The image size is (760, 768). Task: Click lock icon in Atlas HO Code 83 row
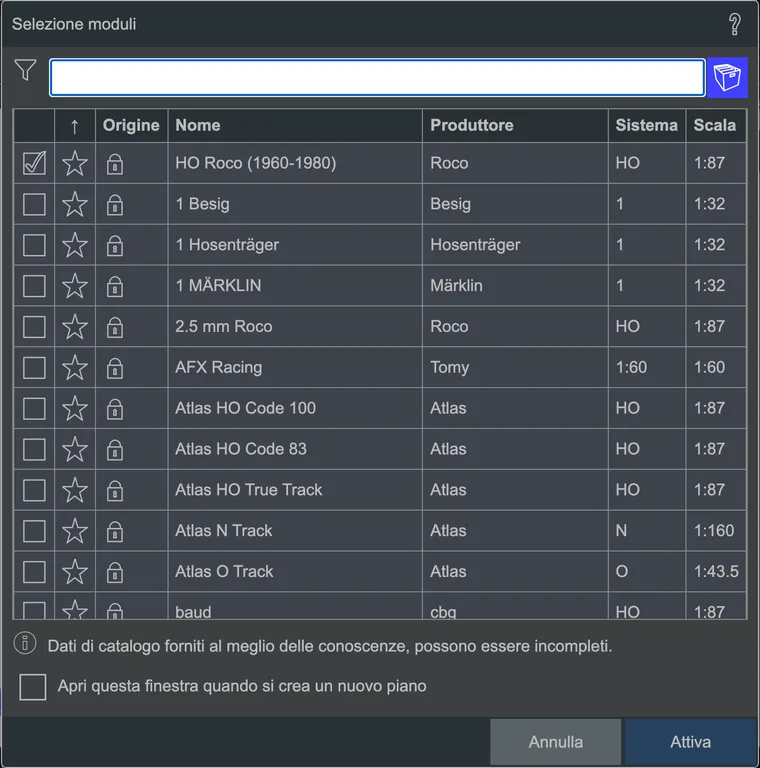[x=115, y=450]
